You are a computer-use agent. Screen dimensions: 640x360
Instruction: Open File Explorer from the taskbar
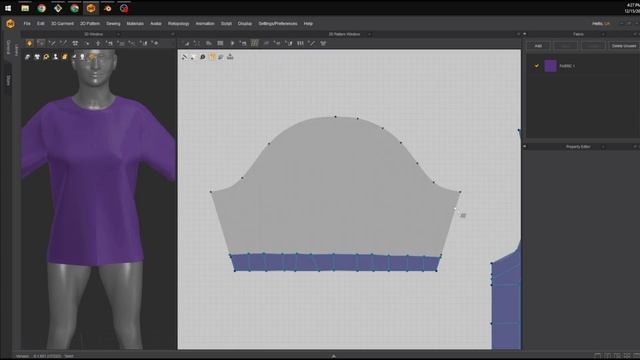pyautogui.click(x=25, y=8)
